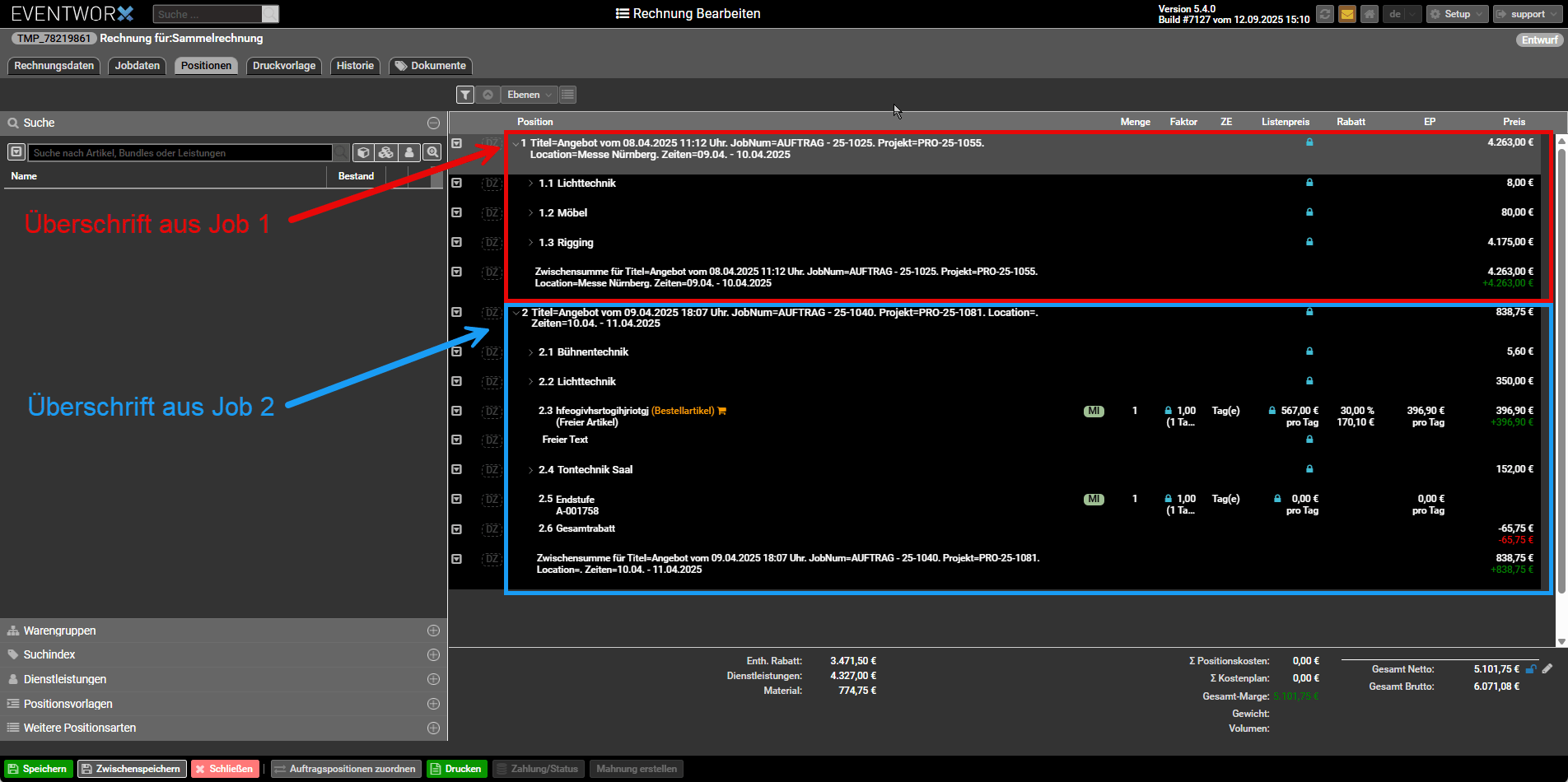1568x782 pixels.
Task: Click into the article search input field
Action: [x=180, y=153]
